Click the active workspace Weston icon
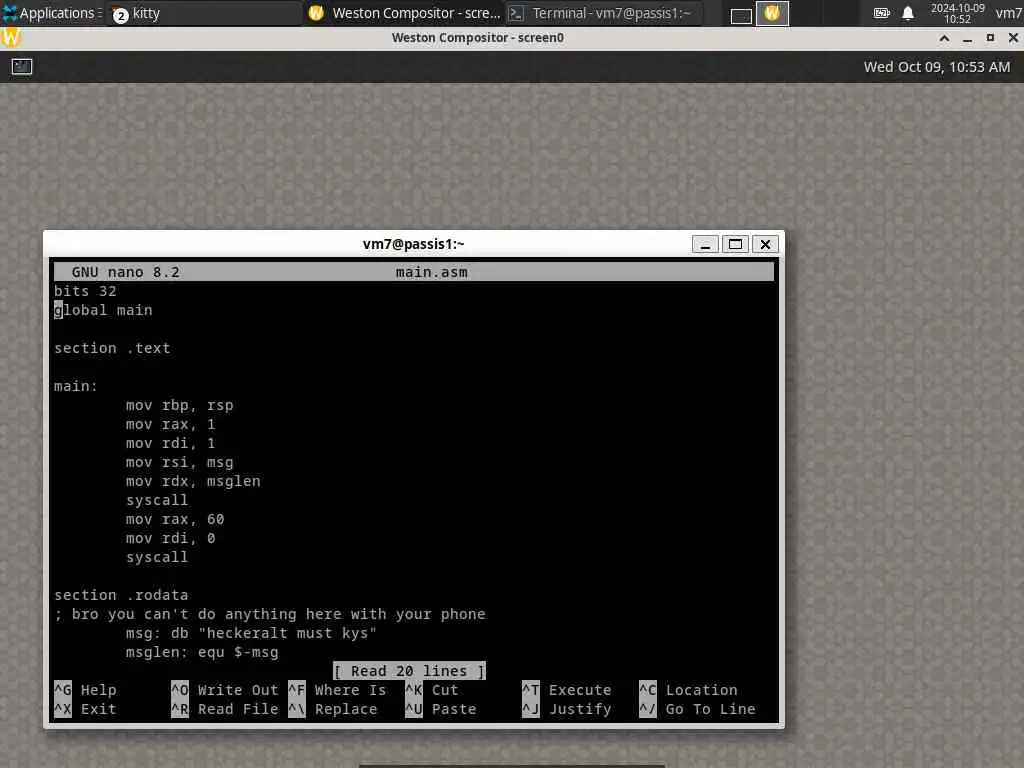Image resolution: width=1024 pixels, height=768 pixels. coord(772,13)
